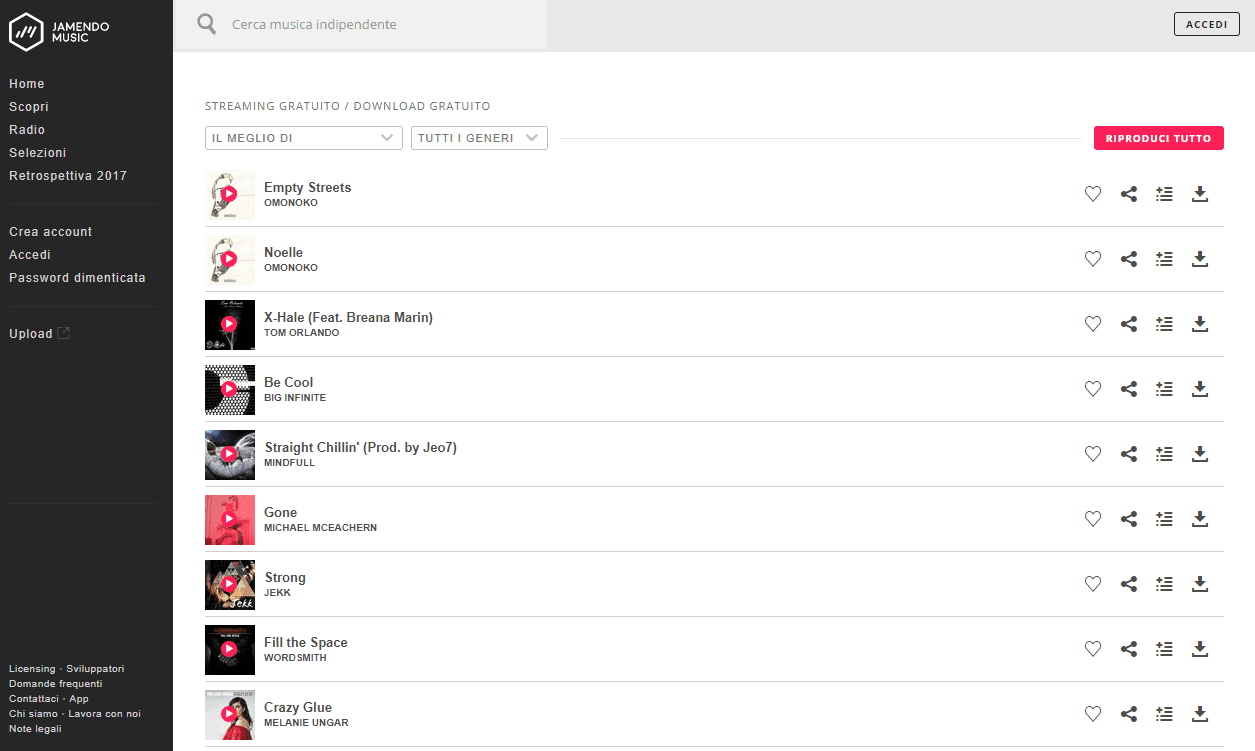Like the Empty Streets track

[1093, 194]
